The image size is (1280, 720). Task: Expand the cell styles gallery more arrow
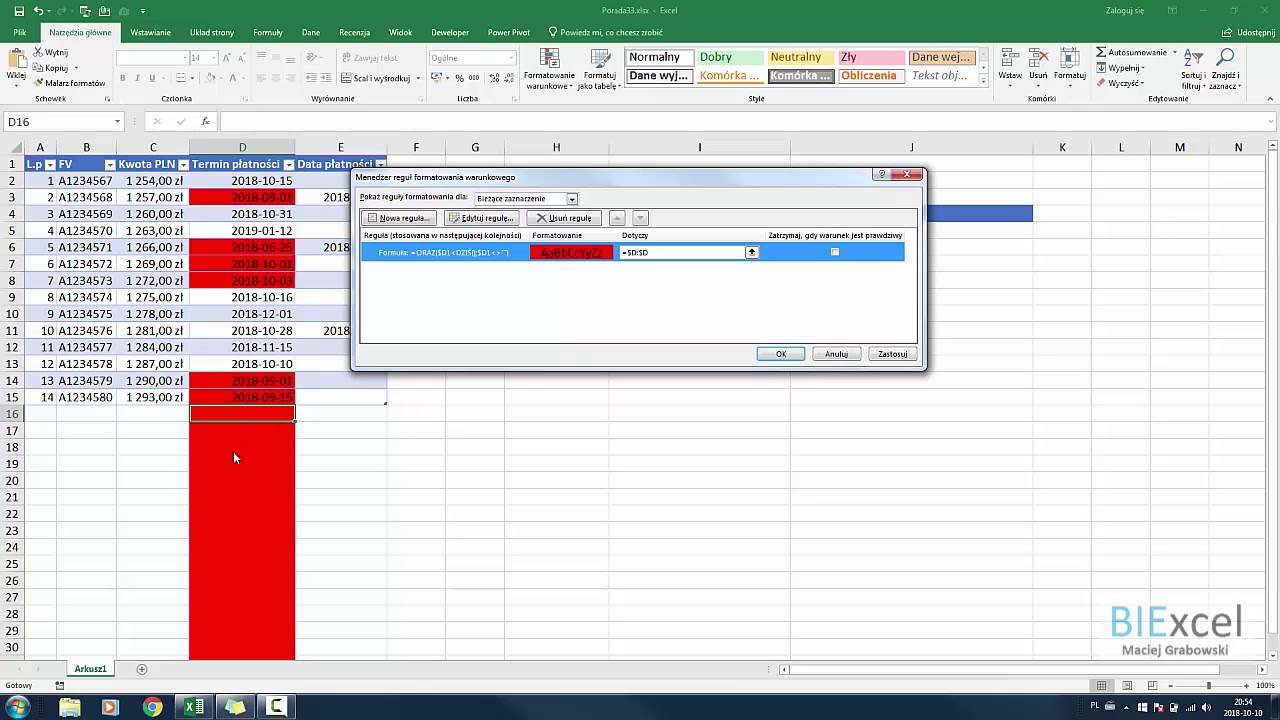click(983, 81)
